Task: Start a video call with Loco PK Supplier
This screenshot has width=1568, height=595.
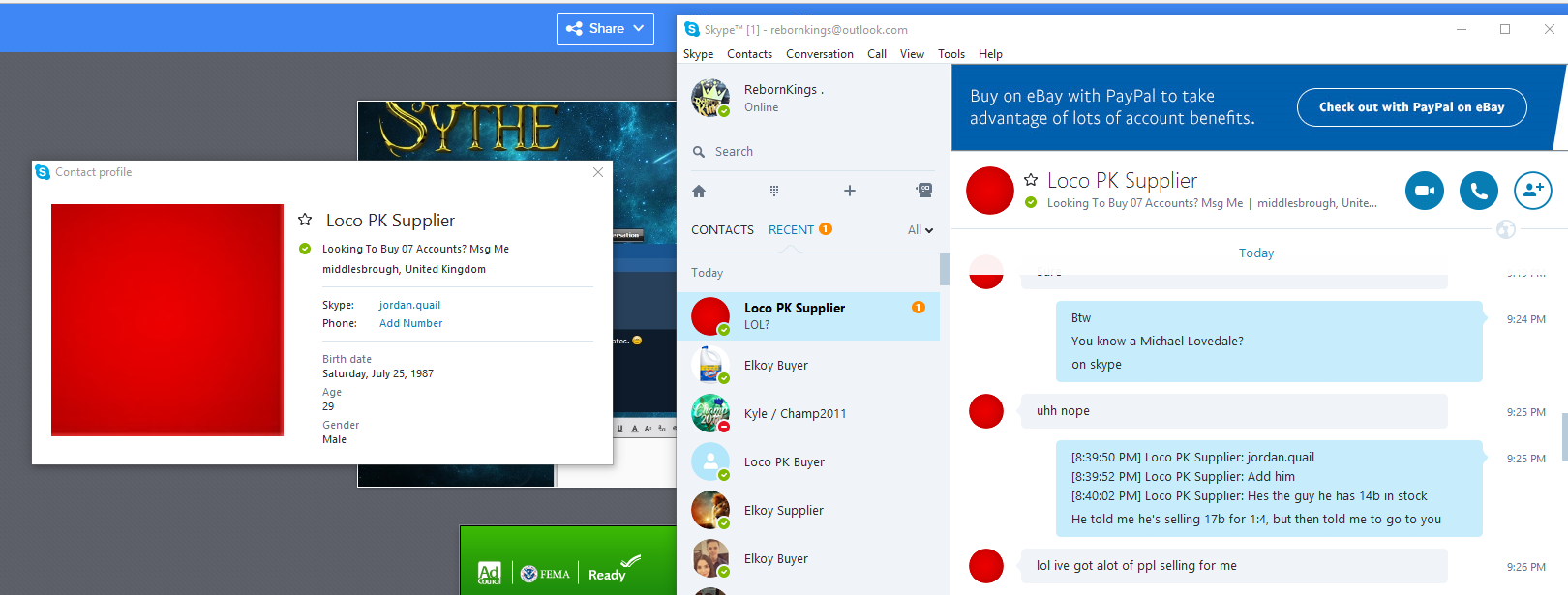Action: pyautogui.click(x=1425, y=191)
